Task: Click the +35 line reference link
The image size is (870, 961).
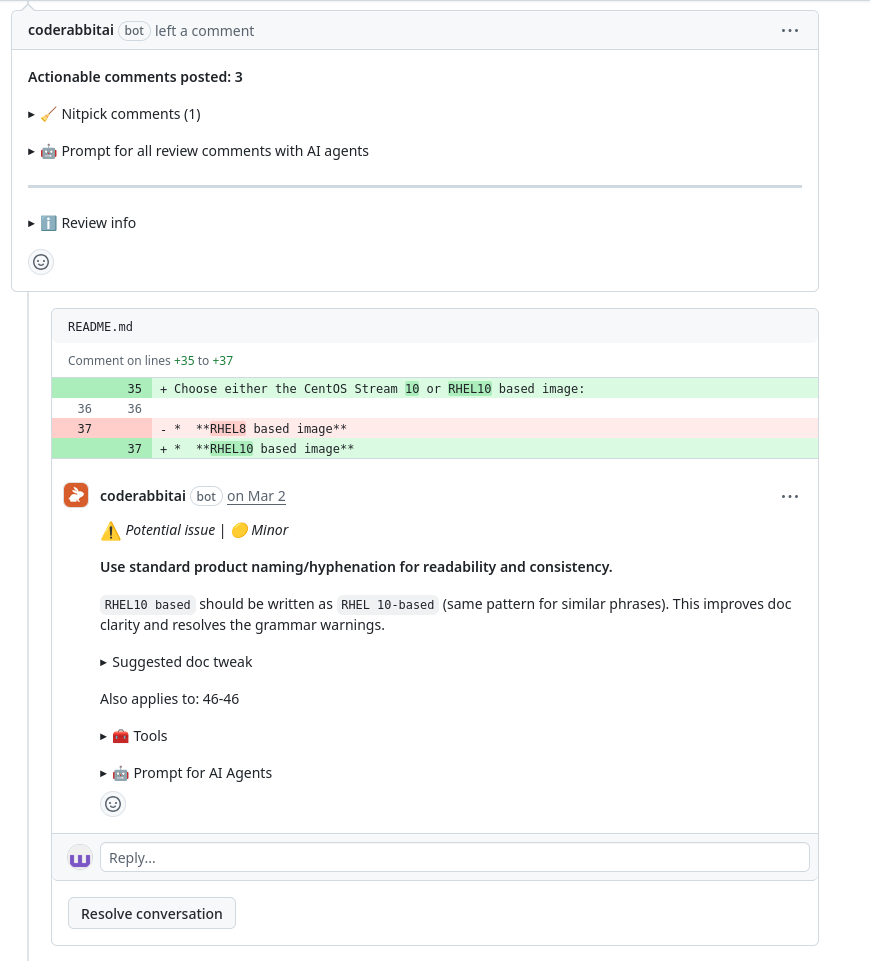Action: click(184, 361)
